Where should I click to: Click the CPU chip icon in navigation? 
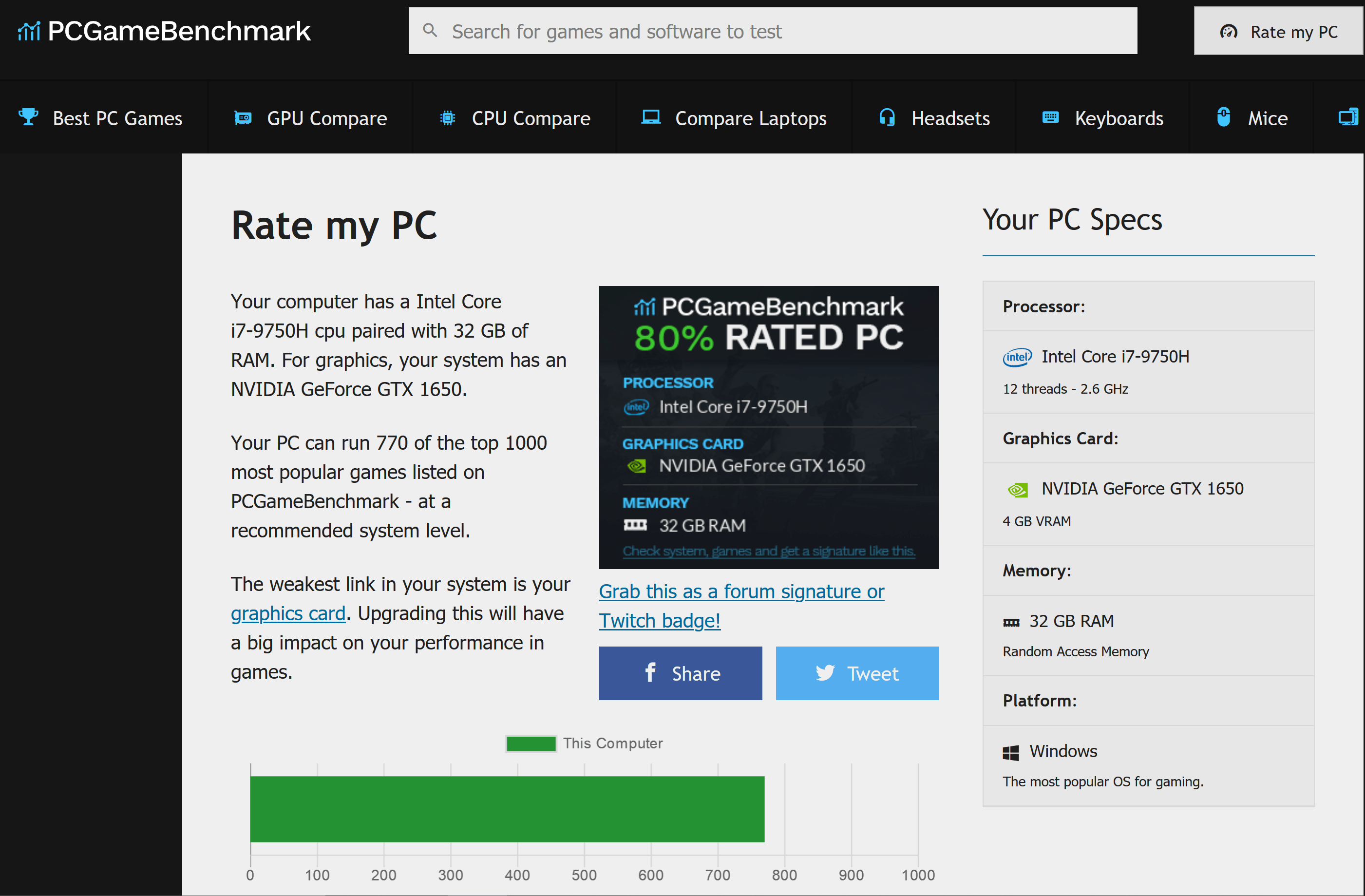(x=447, y=118)
